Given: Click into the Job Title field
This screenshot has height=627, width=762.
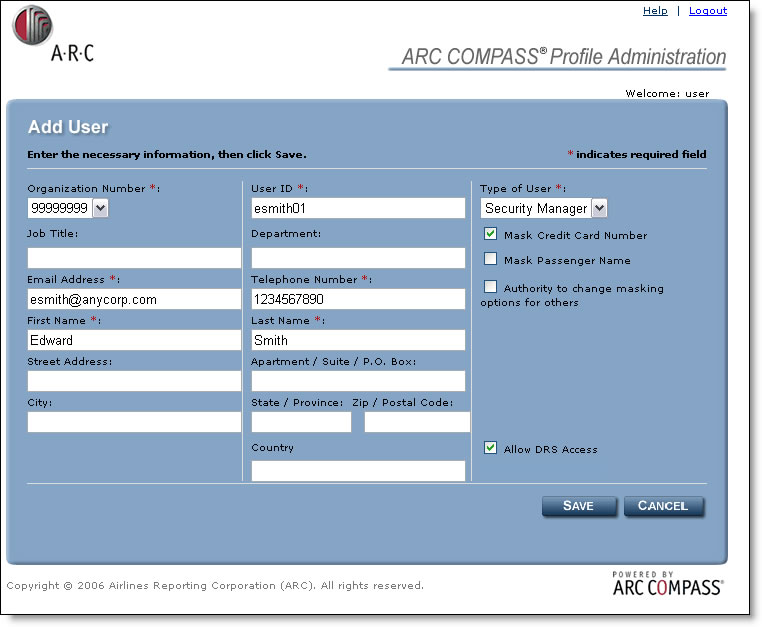Looking at the screenshot, I should (x=134, y=258).
